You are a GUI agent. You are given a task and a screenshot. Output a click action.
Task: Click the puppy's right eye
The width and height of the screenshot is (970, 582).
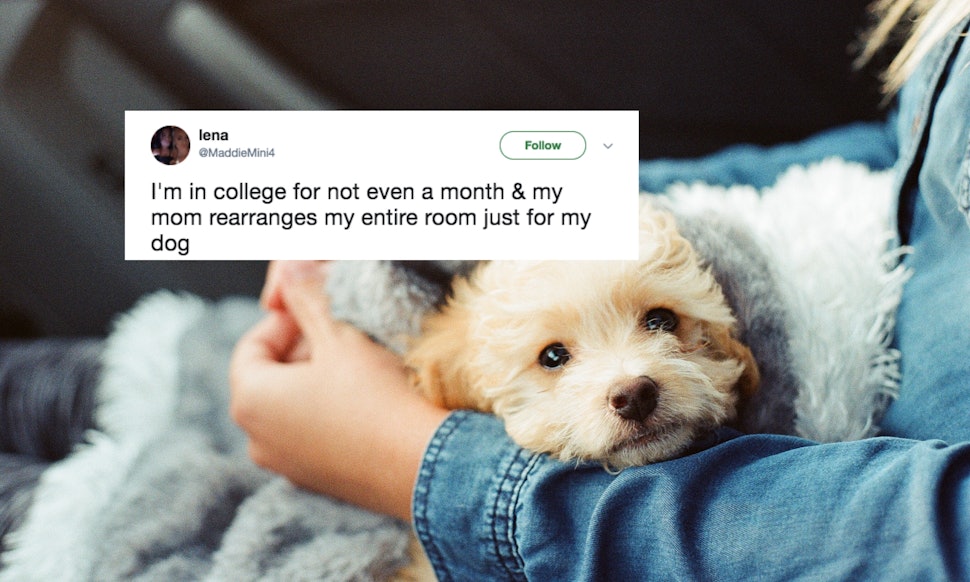tap(661, 320)
